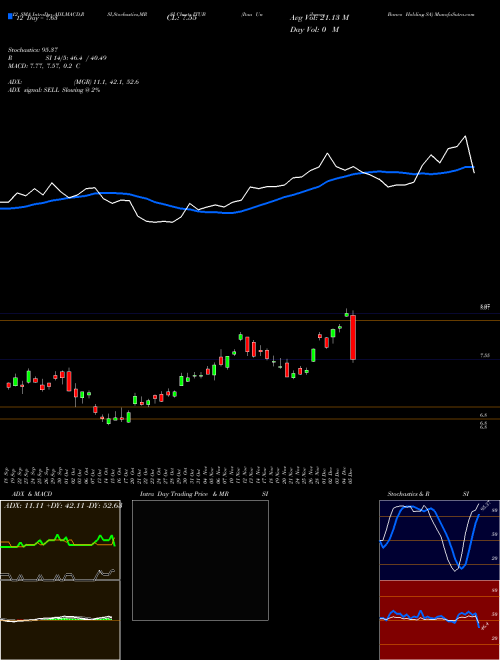Click the (MGR) 11.1, 42.1, 52.6 values

pos(106,82)
